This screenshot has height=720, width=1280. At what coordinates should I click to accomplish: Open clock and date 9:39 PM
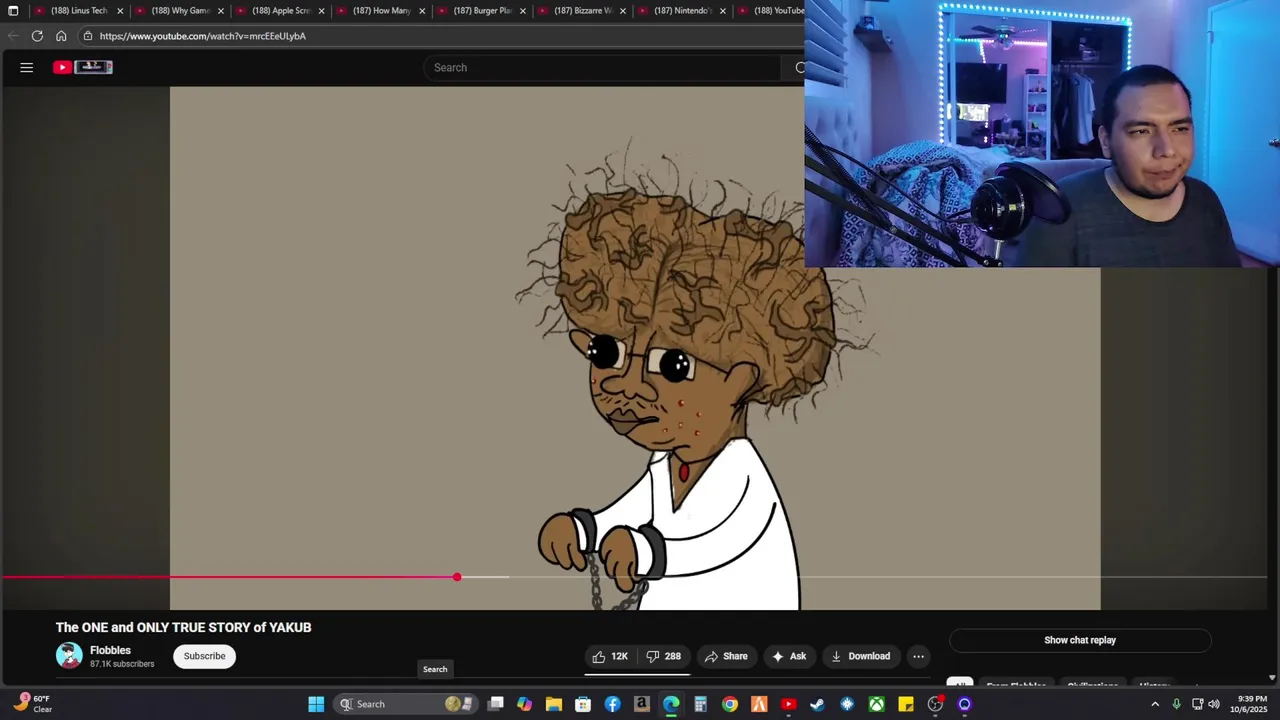pyautogui.click(x=1251, y=704)
